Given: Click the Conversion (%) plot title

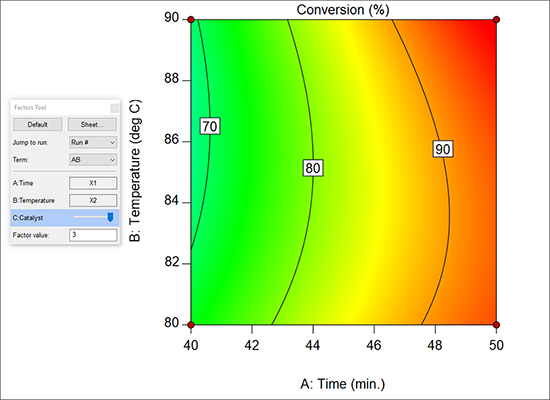Looking at the screenshot, I should click(343, 10).
